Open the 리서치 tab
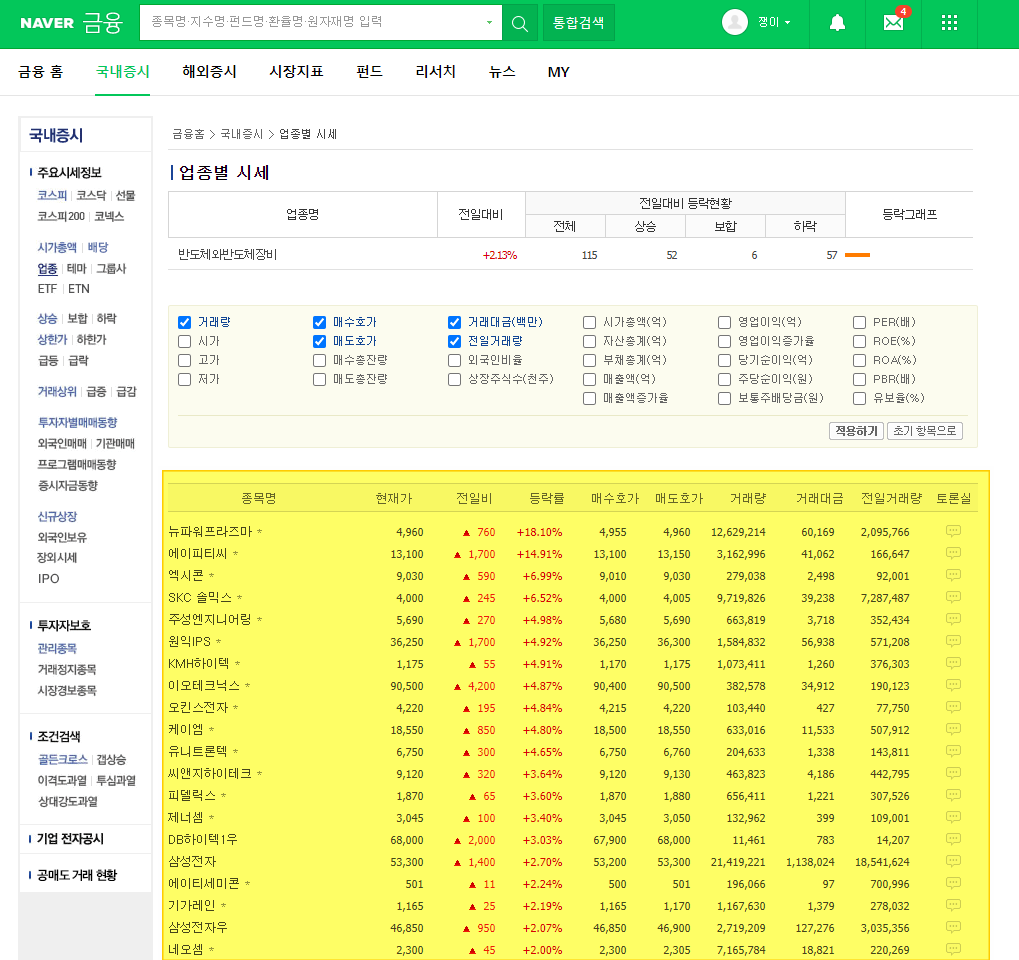The height and width of the screenshot is (960, 1019). pyautogui.click(x=435, y=72)
